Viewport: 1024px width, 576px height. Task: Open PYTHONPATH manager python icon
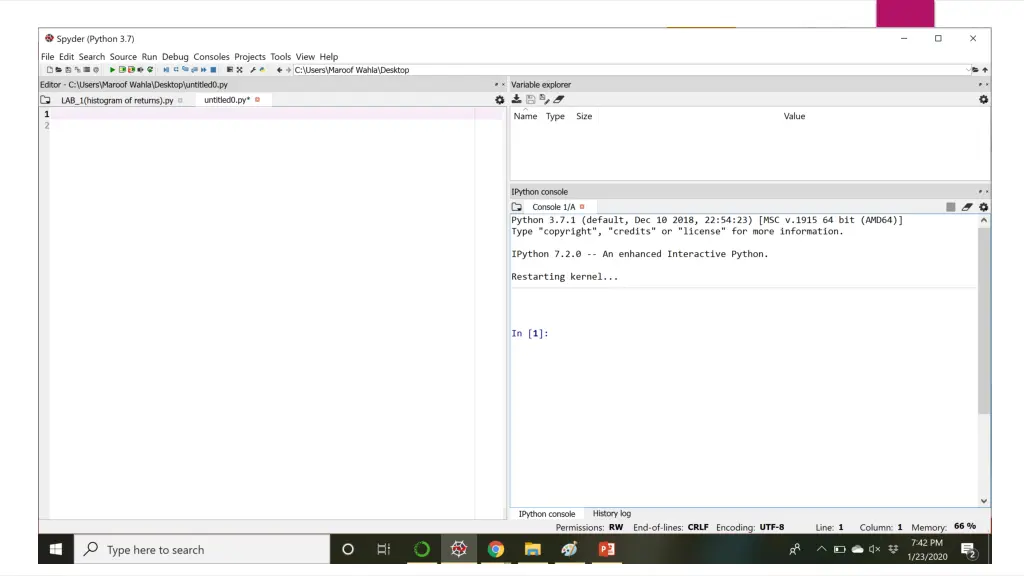pyautogui.click(x=263, y=70)
